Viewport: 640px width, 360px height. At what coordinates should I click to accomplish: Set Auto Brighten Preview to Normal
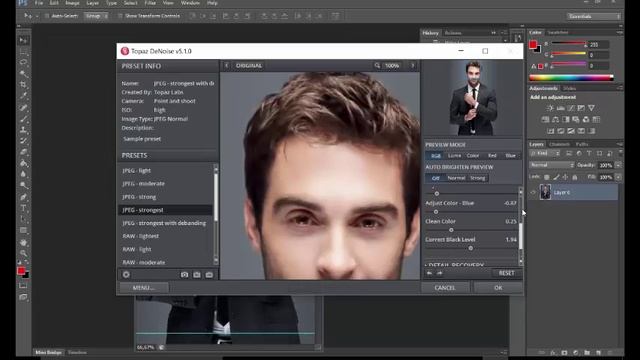pyautogui.click(x=456, y=178)
